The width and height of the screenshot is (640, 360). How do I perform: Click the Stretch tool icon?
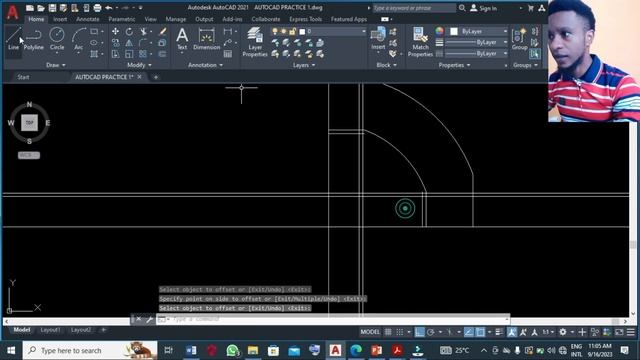tap(116, 54)
